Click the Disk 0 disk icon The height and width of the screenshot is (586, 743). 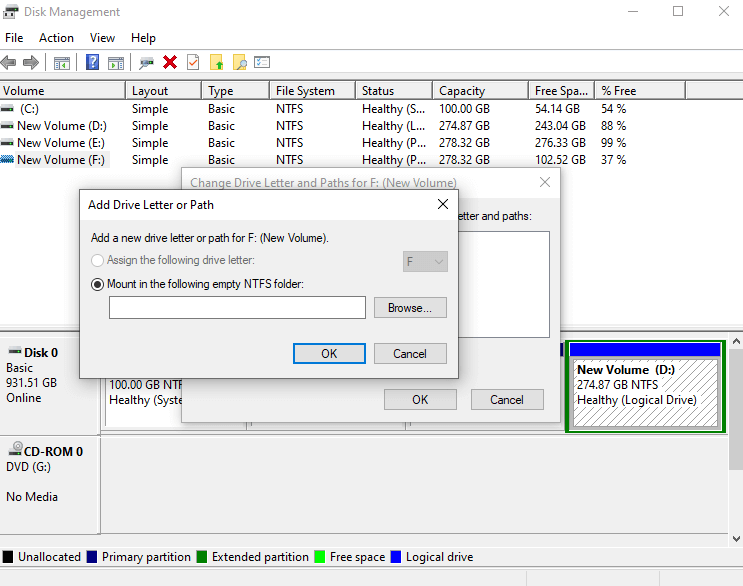pyautogui.click(x=15, y=352)
